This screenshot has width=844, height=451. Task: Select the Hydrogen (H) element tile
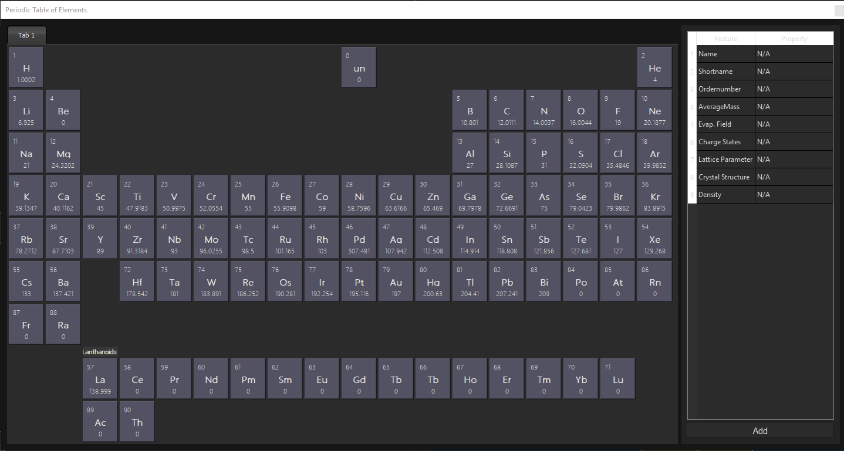coord(26,67)
